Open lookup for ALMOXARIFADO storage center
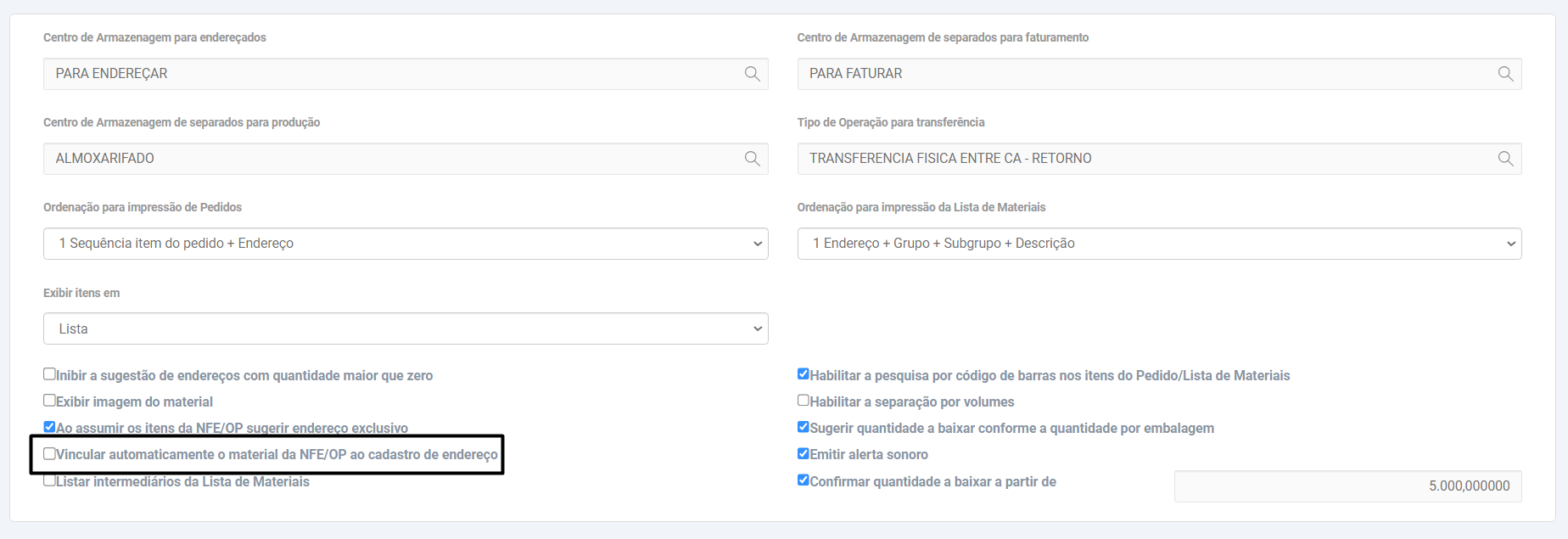 [752, 159]
